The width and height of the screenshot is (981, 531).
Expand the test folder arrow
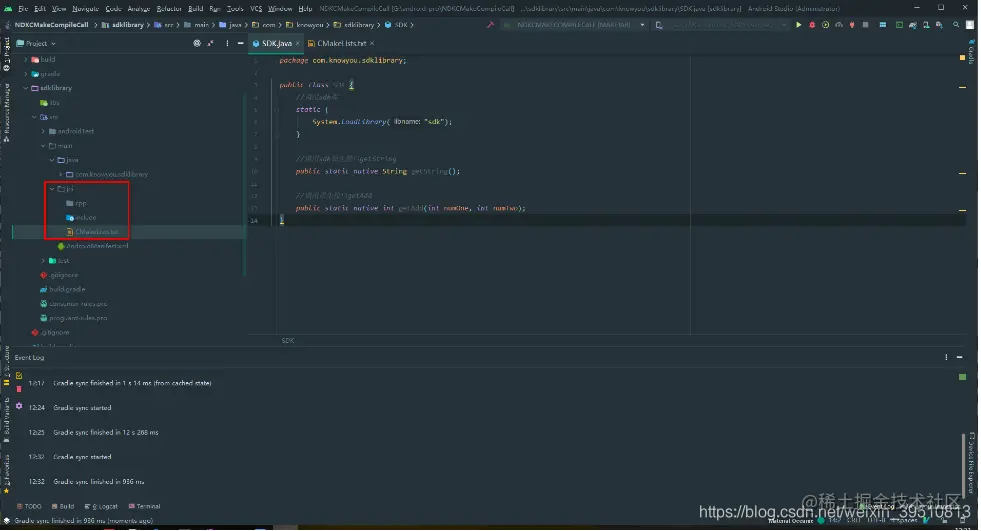point(43,261)
